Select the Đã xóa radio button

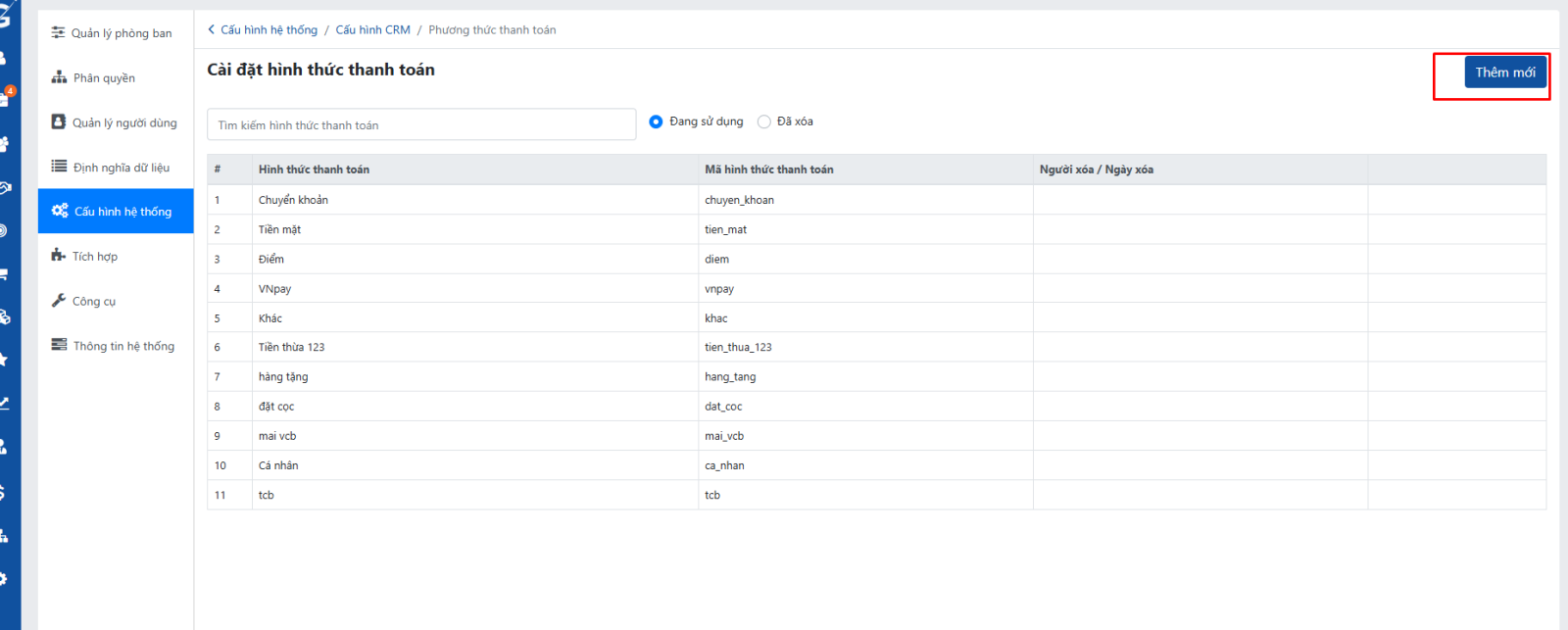coord(764,121)
